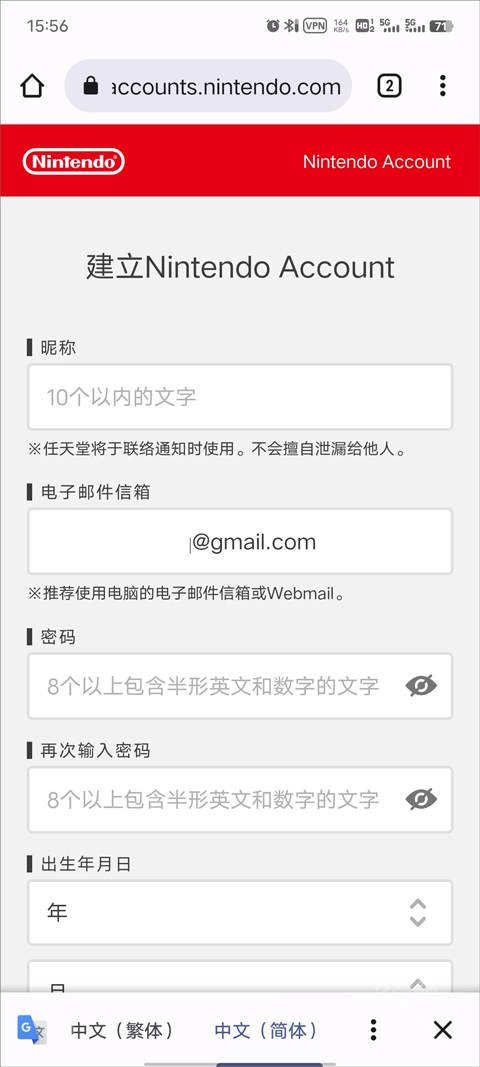Tap the Google Translate icon

(31, 1030)
